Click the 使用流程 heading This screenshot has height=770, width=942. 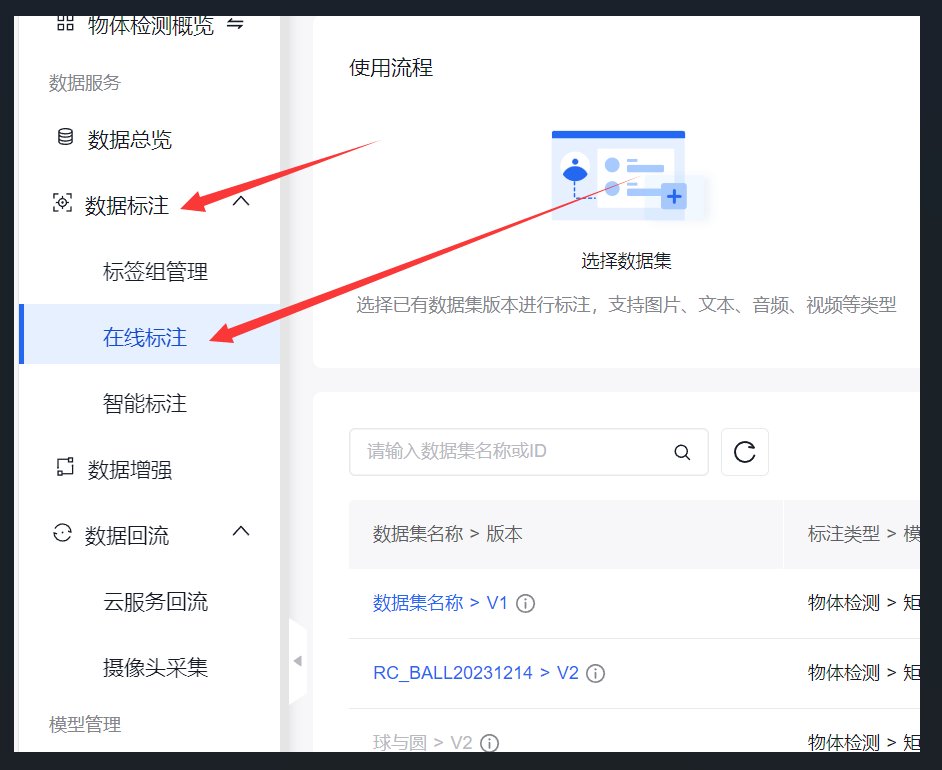coord(391,68)
